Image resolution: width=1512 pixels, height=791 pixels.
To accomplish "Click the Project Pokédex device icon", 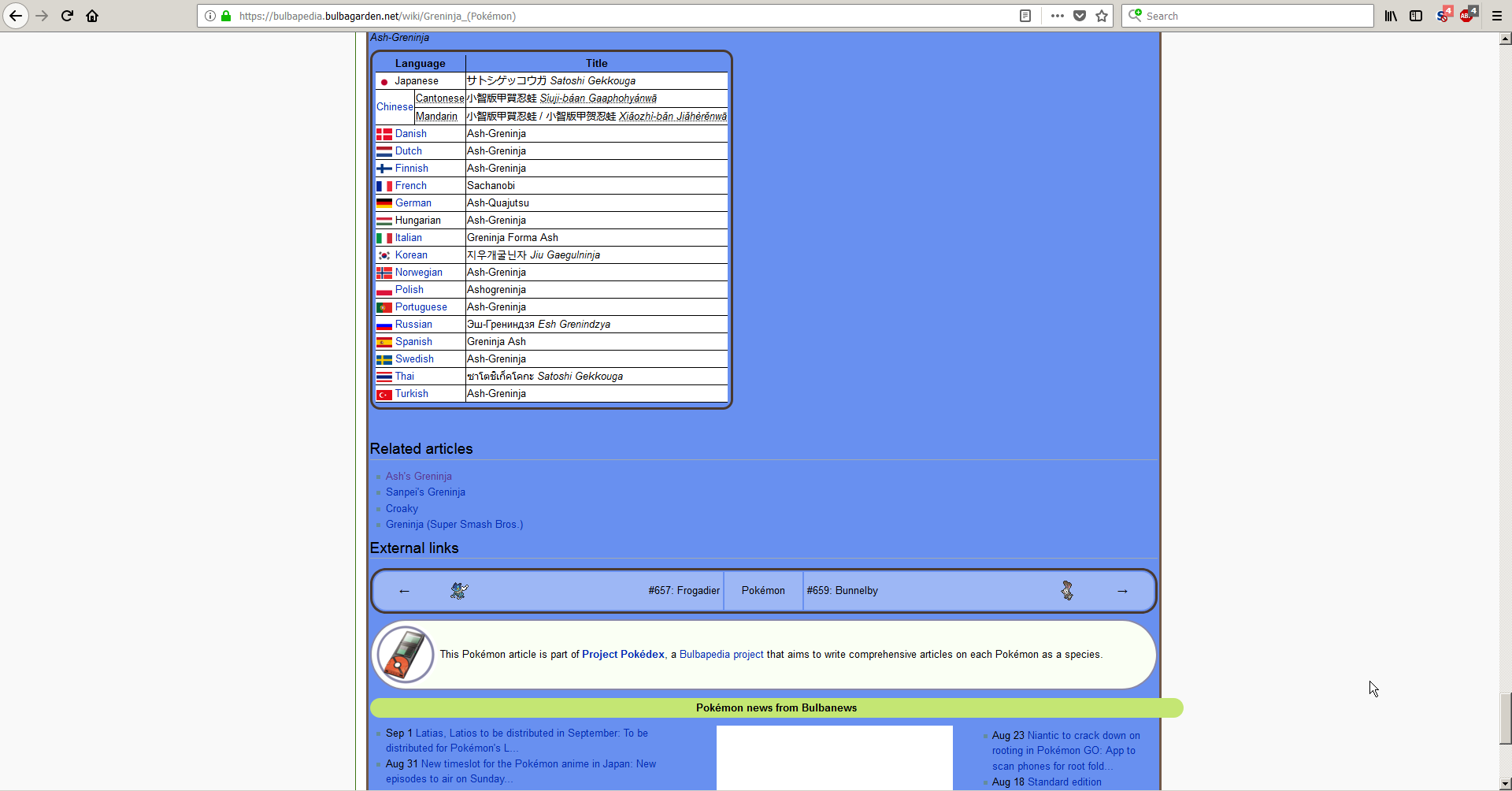I will pos(405,655).
